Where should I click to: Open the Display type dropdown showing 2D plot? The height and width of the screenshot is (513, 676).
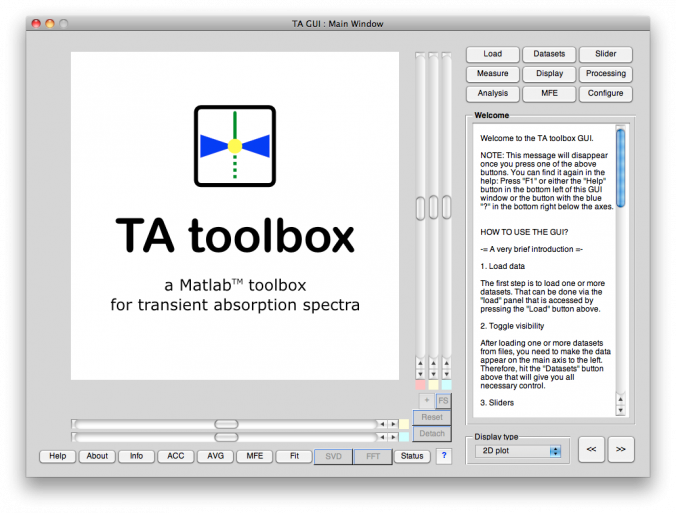coord(518,451)
